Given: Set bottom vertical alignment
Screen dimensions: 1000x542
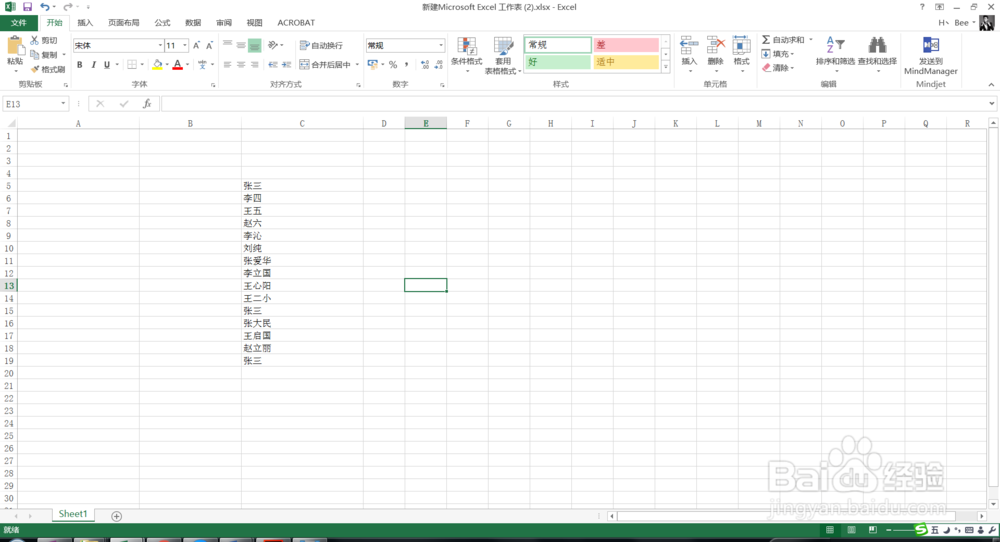Looking at the screenshot, I should click(x=254, y=45).
